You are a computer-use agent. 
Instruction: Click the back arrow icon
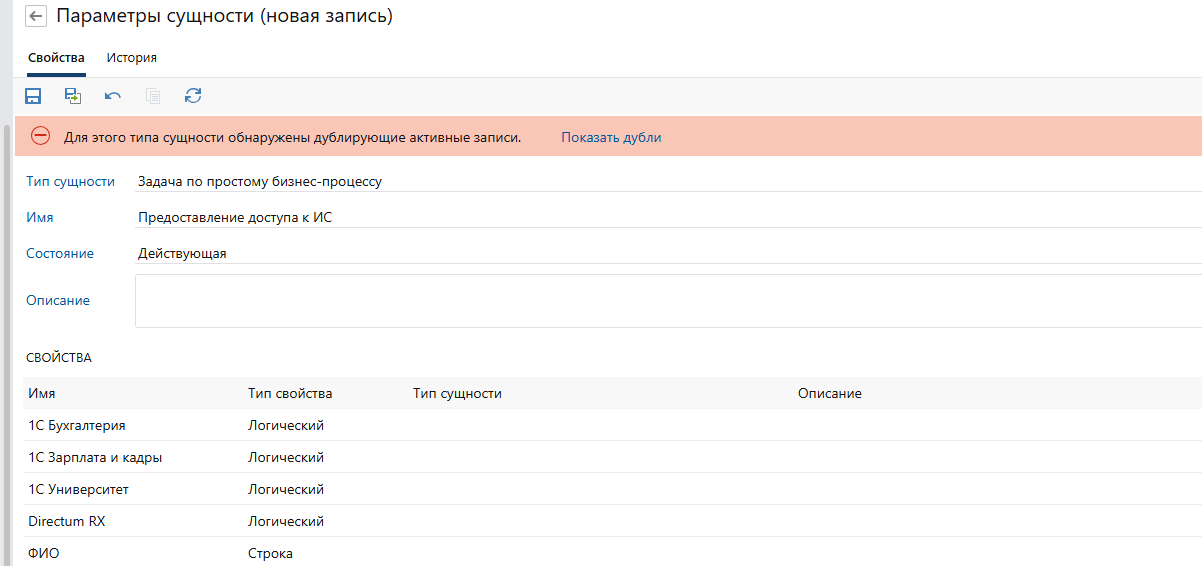point(37,17)
